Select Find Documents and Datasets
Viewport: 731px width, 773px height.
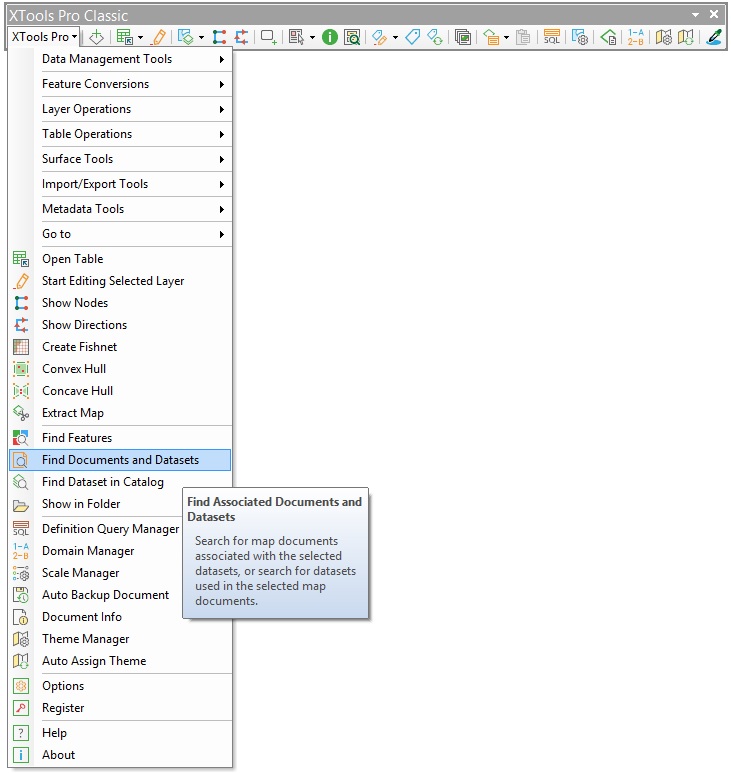coord(120,460)
